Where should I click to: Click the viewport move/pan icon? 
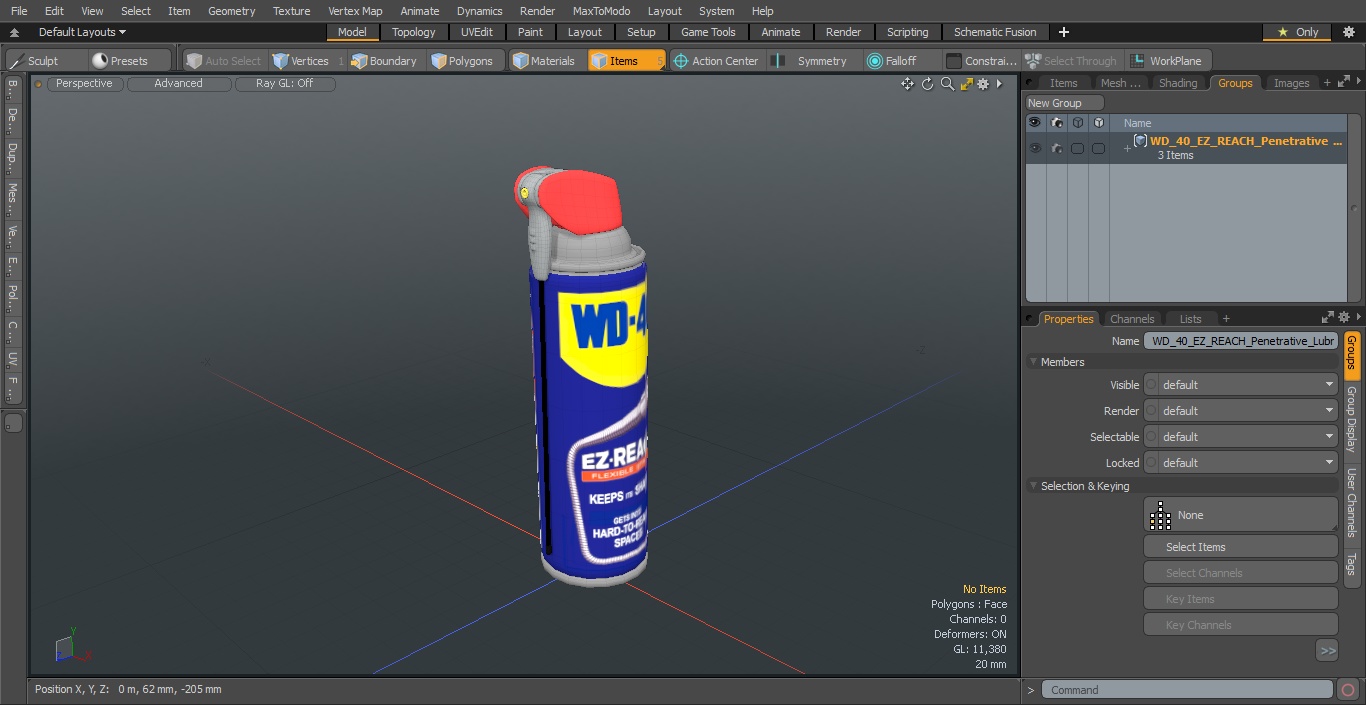(907, 84)
